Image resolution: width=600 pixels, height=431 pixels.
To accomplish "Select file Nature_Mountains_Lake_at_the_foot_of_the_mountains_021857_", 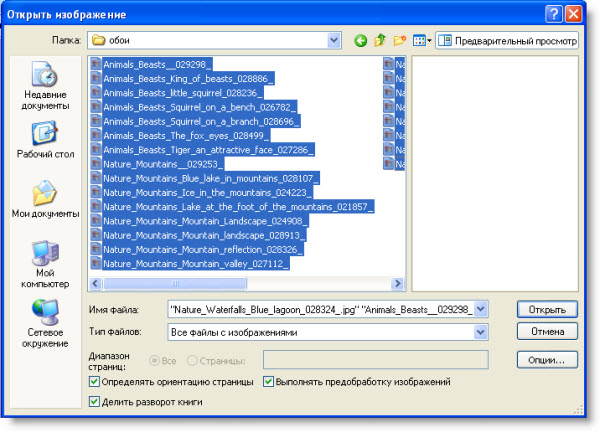I will click(x=238, y=207).
